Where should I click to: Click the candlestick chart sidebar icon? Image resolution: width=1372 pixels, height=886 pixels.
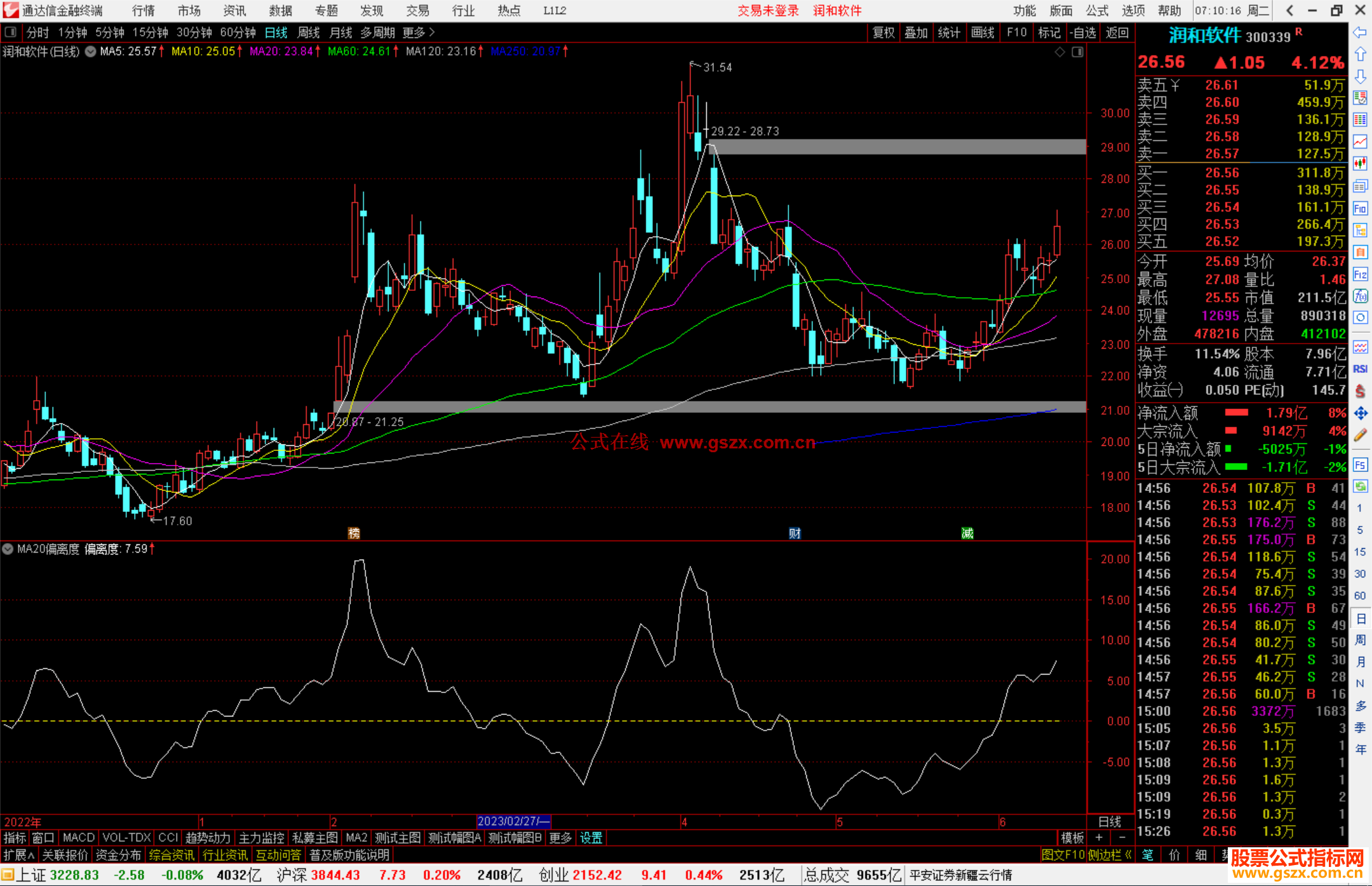click(1360, 163)
